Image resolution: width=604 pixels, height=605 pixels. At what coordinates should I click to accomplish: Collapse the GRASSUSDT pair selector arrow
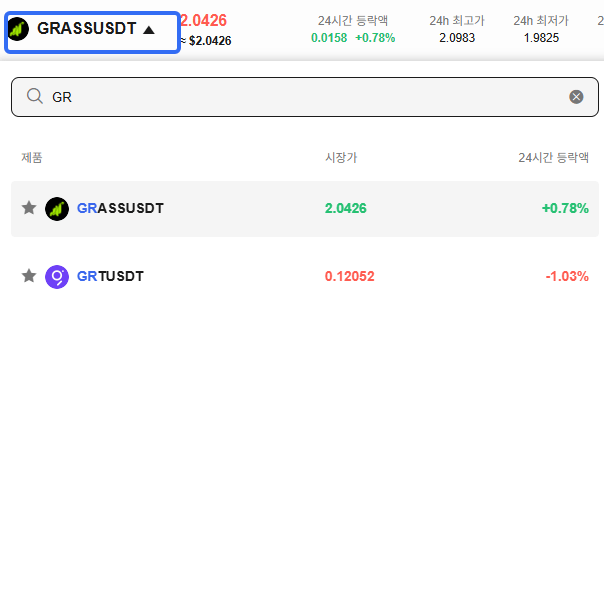click(149, 30)
